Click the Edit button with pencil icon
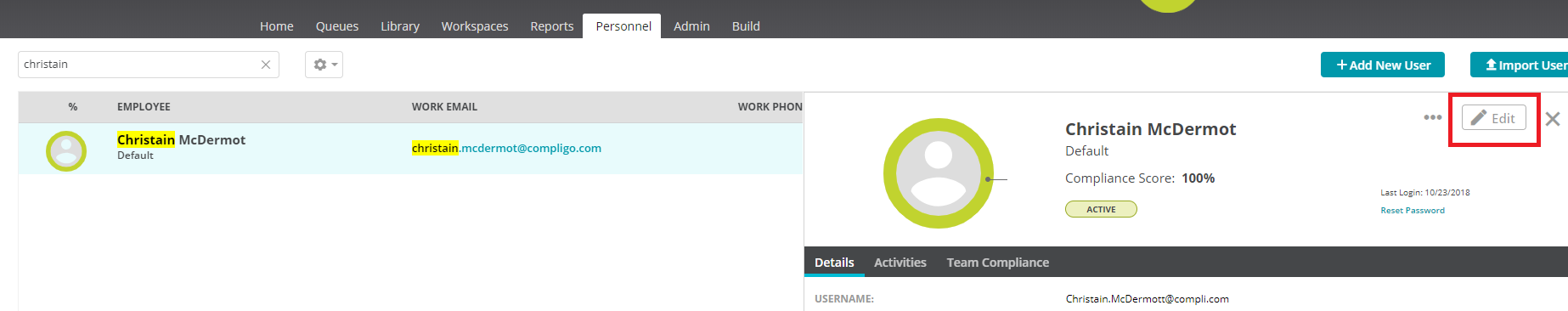Image resolution: width=1568 pixels, height=311 pixels. click(1493, 117)
